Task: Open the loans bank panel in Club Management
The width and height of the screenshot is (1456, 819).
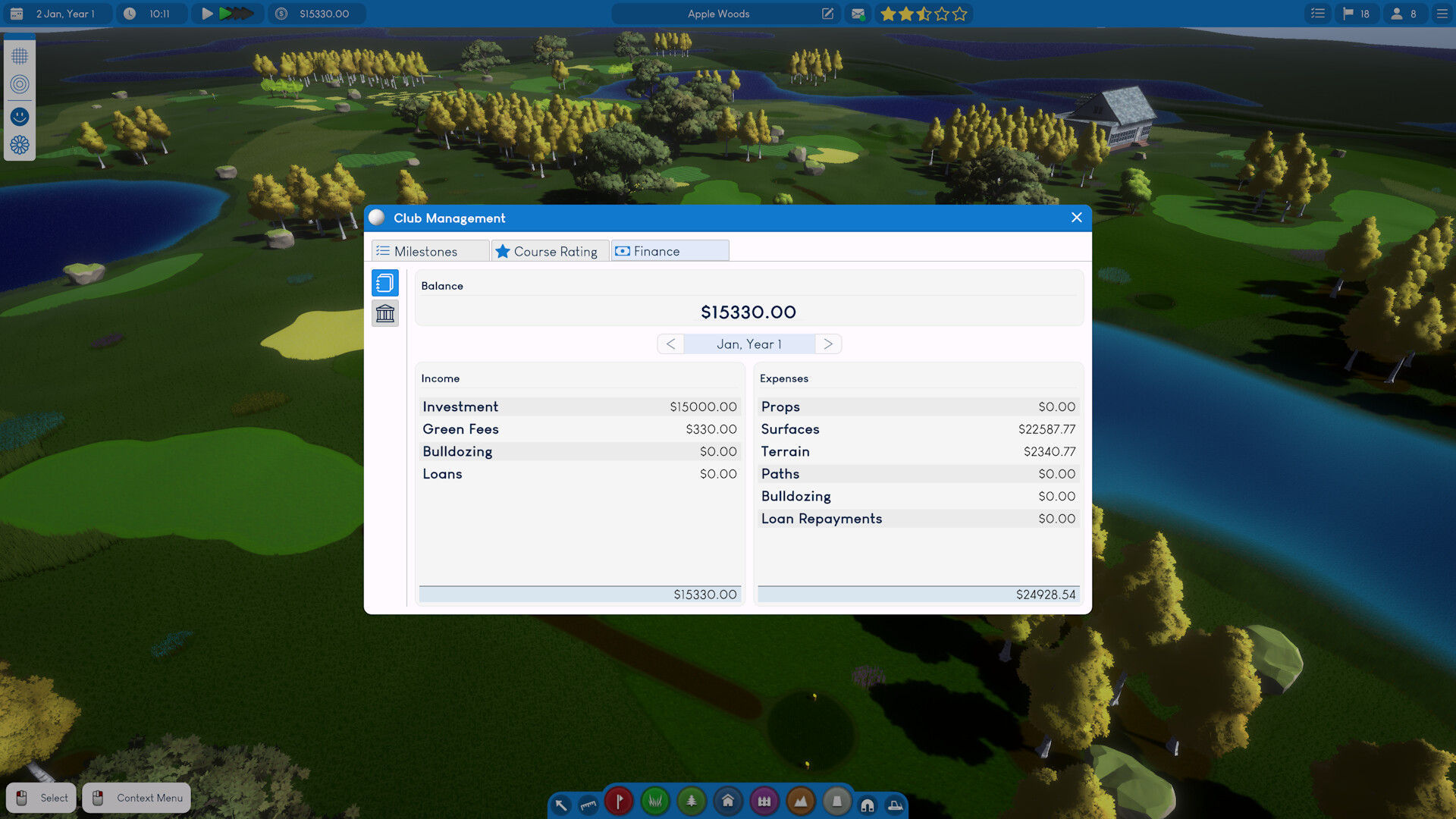Action: [x=385, y=312]
